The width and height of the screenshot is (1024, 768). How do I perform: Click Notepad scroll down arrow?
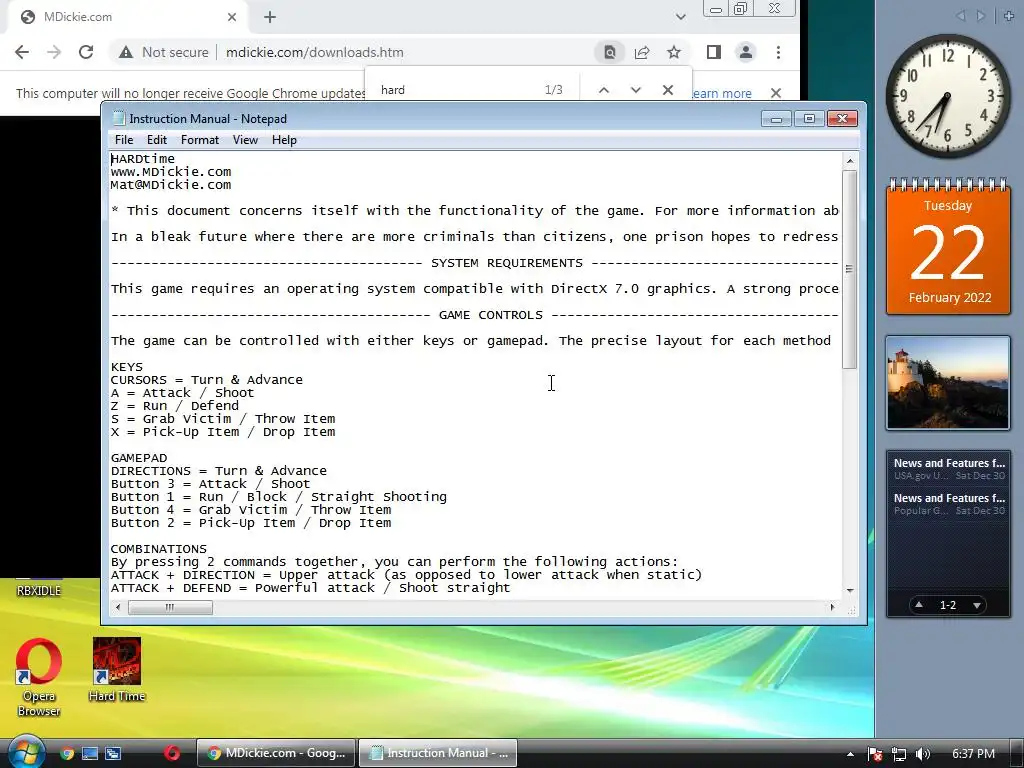click(x=850, y=590)
